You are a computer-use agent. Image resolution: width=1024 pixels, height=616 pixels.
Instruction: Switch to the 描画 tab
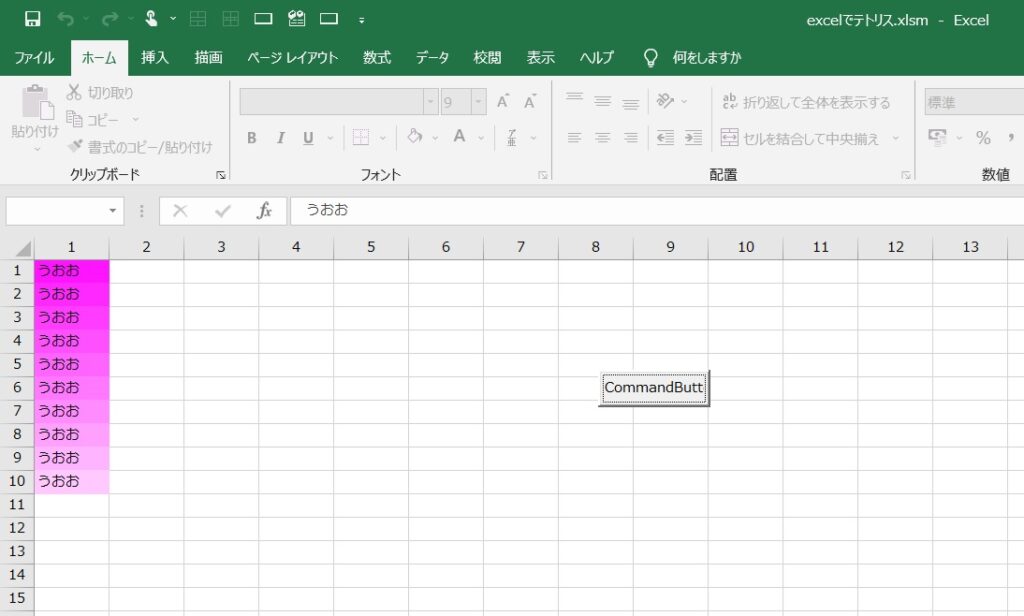coord(208,57)
